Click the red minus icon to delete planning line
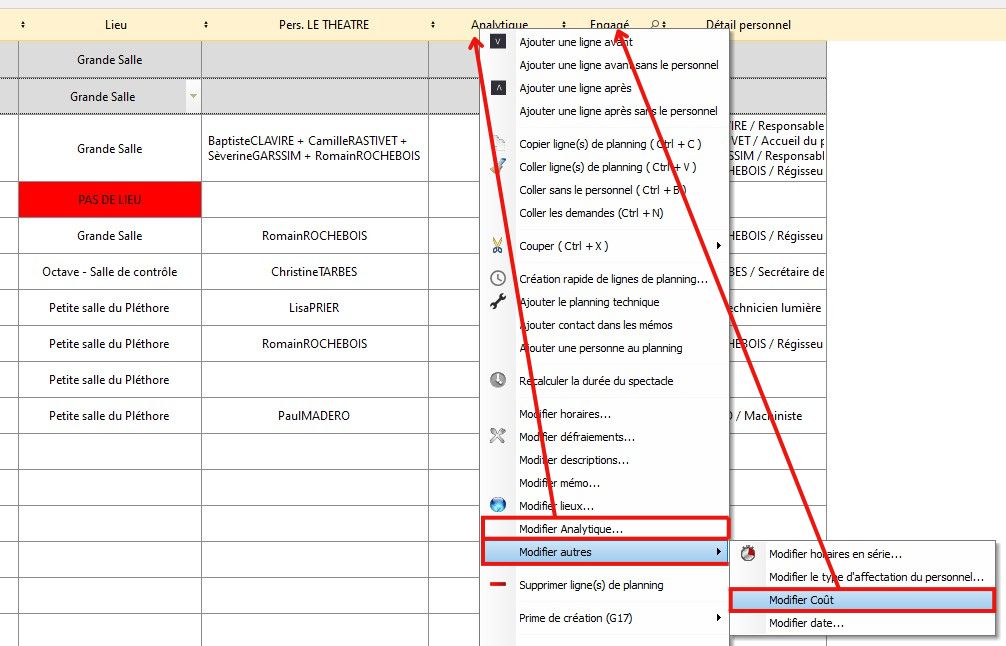 (498, 584)
